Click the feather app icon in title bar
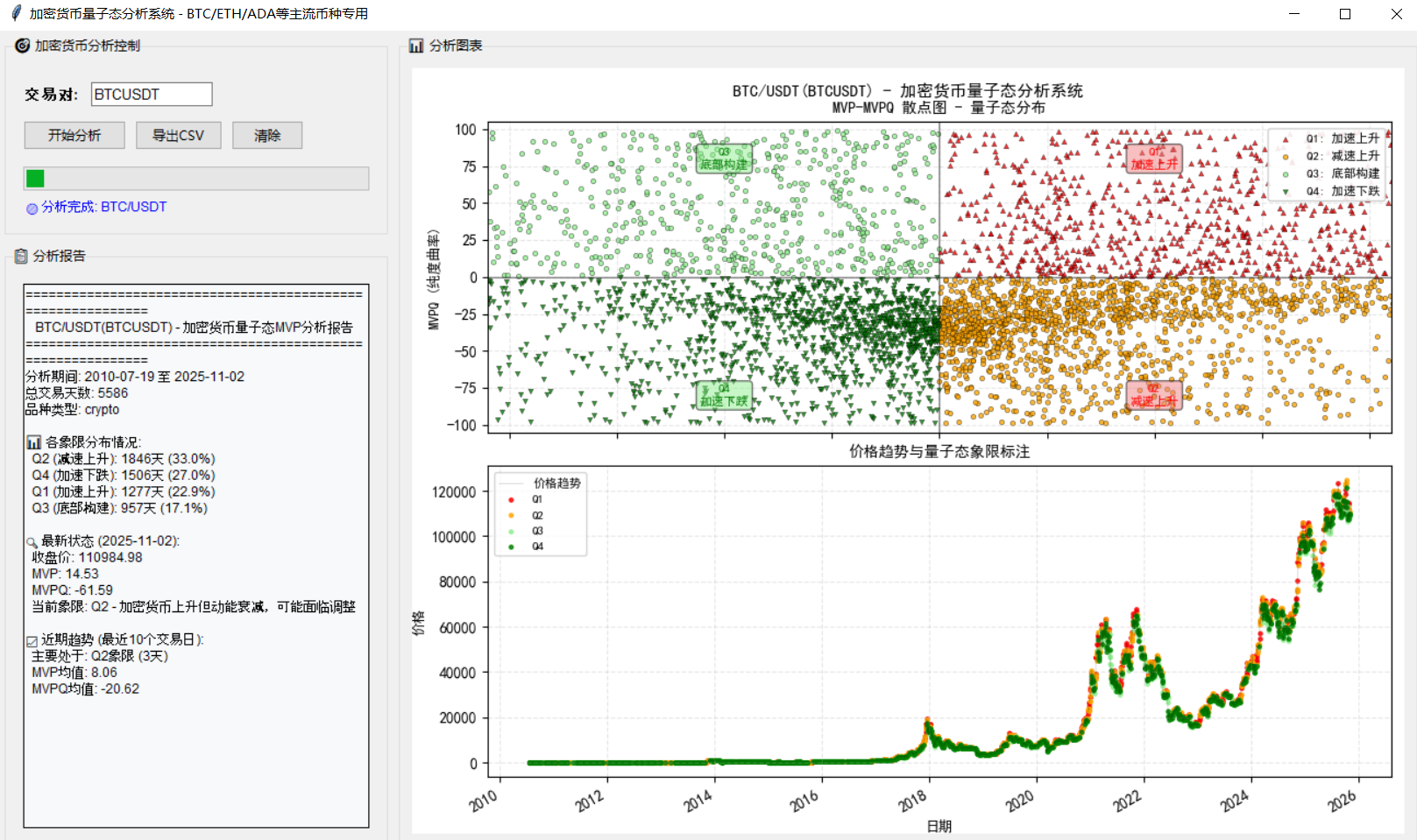1417x840 pixels. pyautogui.click(x=16, y=13)
